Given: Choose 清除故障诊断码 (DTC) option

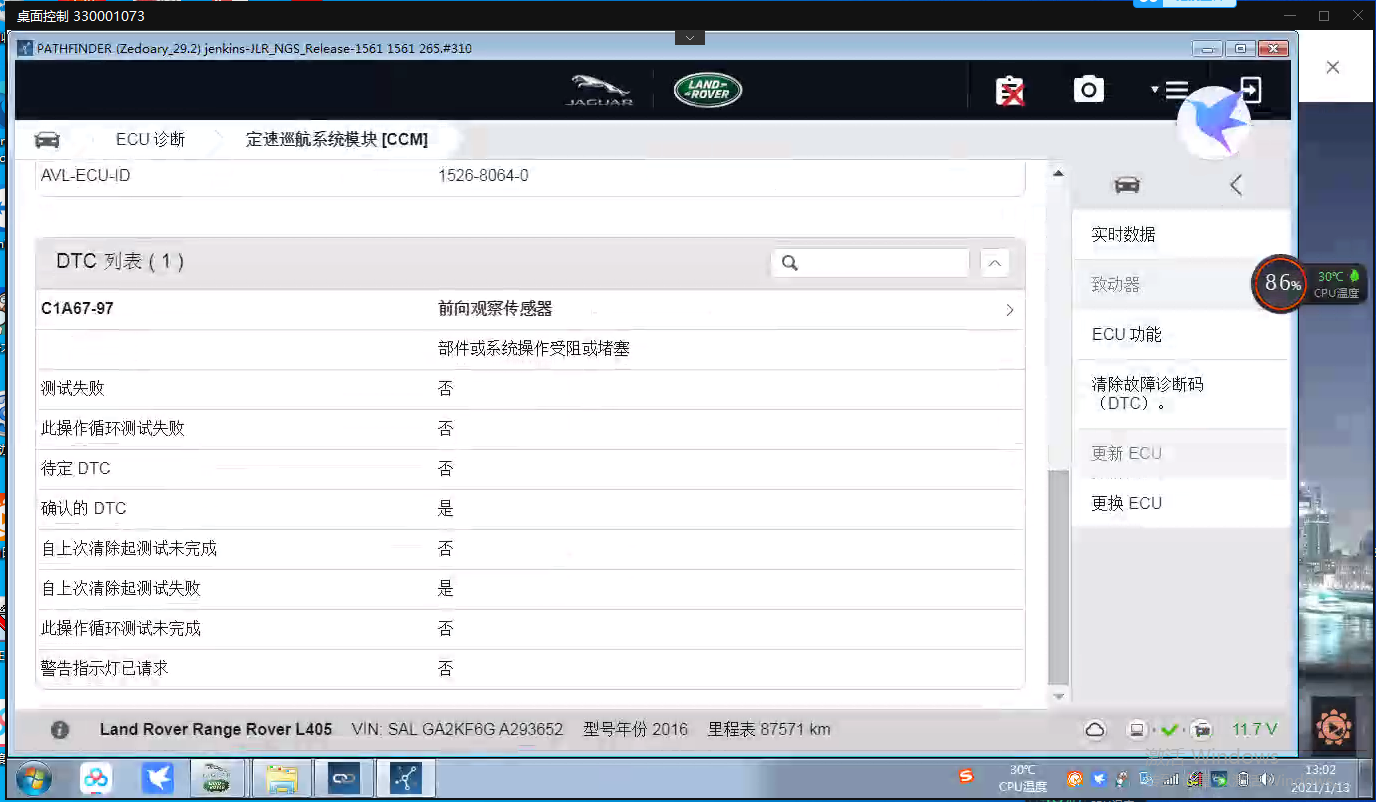Looking at the screenshot, I should (x=1180, y=394).
